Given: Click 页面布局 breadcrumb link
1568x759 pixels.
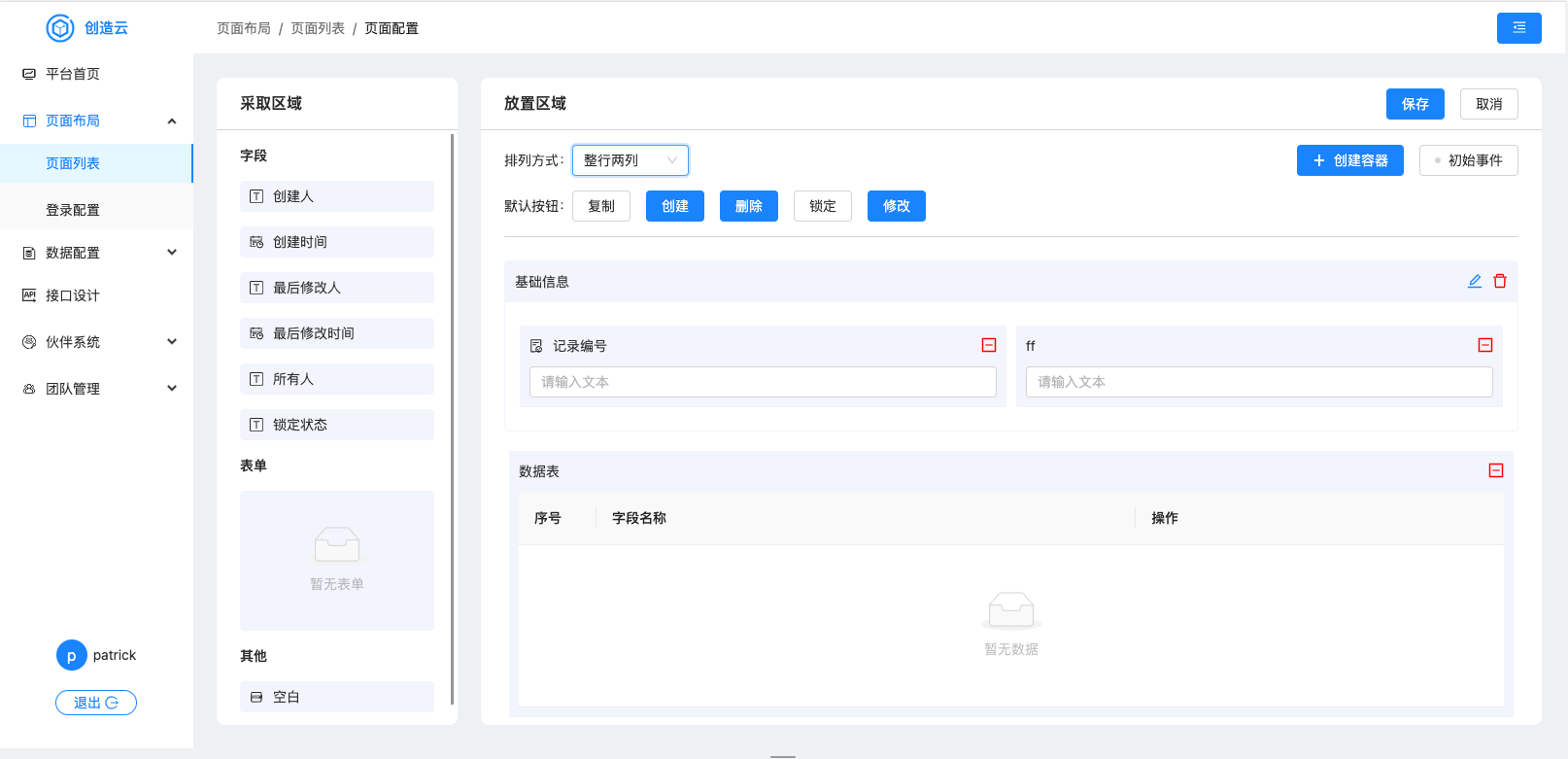Looking at the screenshot, I should pyautogui.click(x=244, y=28).
